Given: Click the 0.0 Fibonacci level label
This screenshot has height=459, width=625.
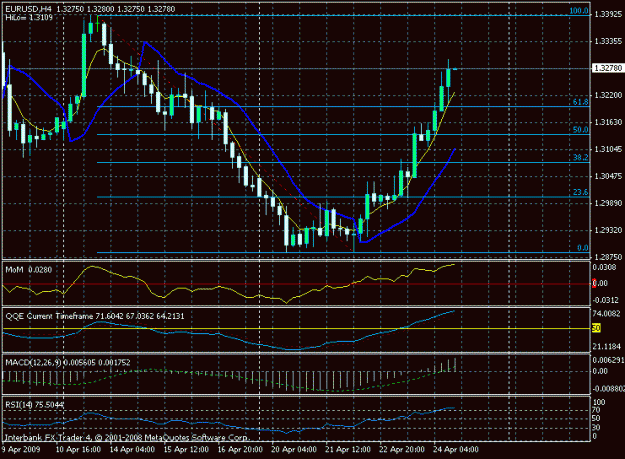Looking at the screenshot, I should tap(583, 248).
